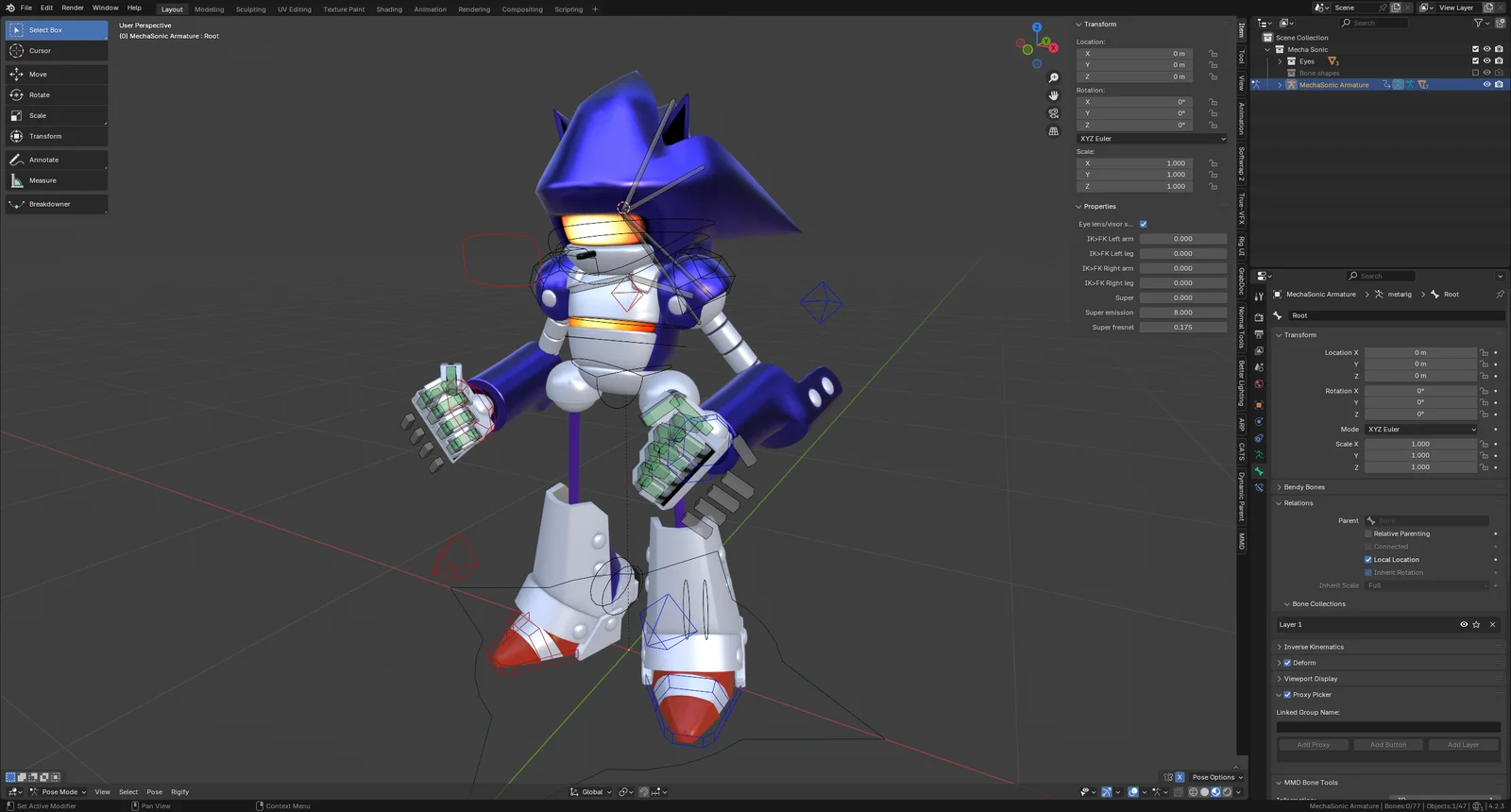Open sidebar XYZ Euler rotation mode dropdown
Viewport: 1511px width, 812px height.
[1152, 139]
